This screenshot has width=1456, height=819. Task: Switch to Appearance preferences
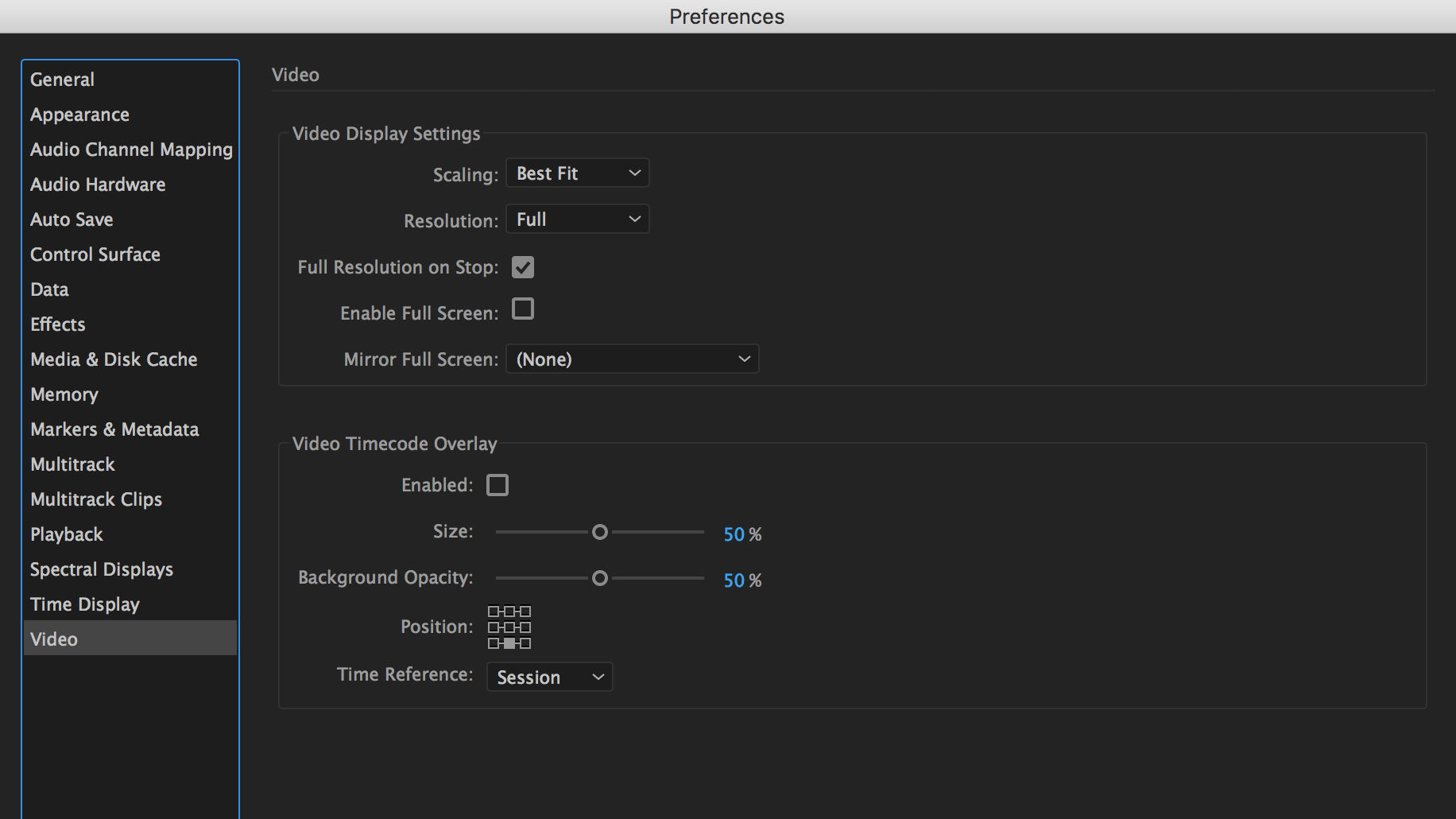pyautogui.click(x=79, y=114)
